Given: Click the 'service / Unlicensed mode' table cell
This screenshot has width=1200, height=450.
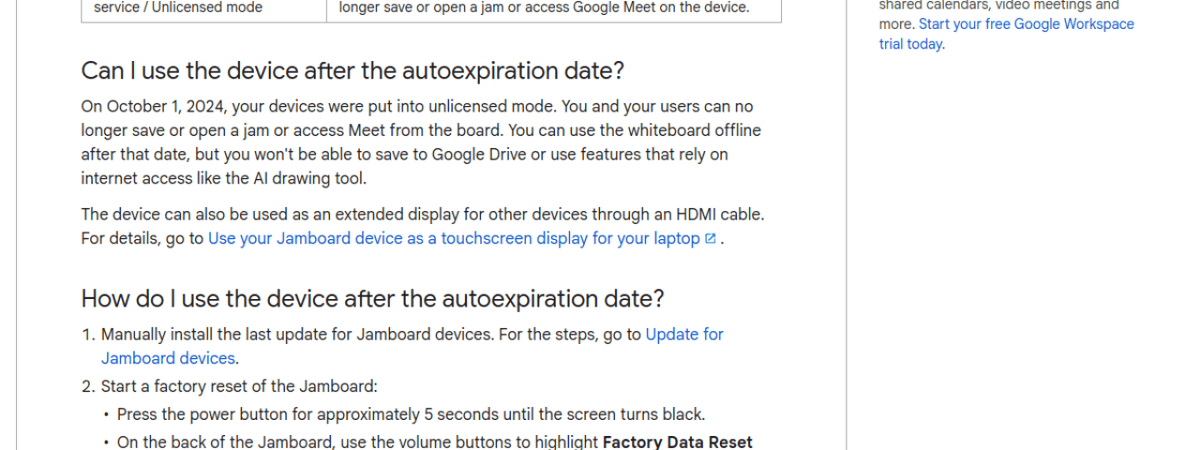Looking at the screenshot, I should tap(178, 8).
